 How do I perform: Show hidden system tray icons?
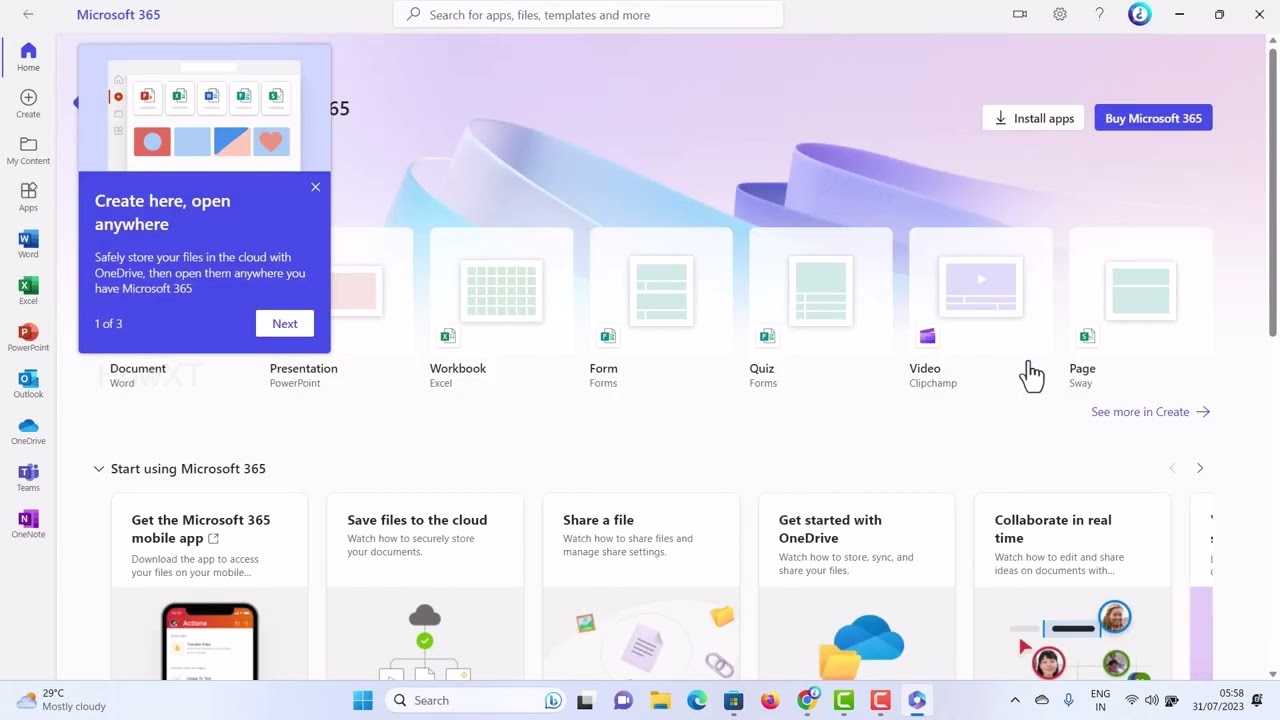pyautogui.click(x=1015, y=701)
